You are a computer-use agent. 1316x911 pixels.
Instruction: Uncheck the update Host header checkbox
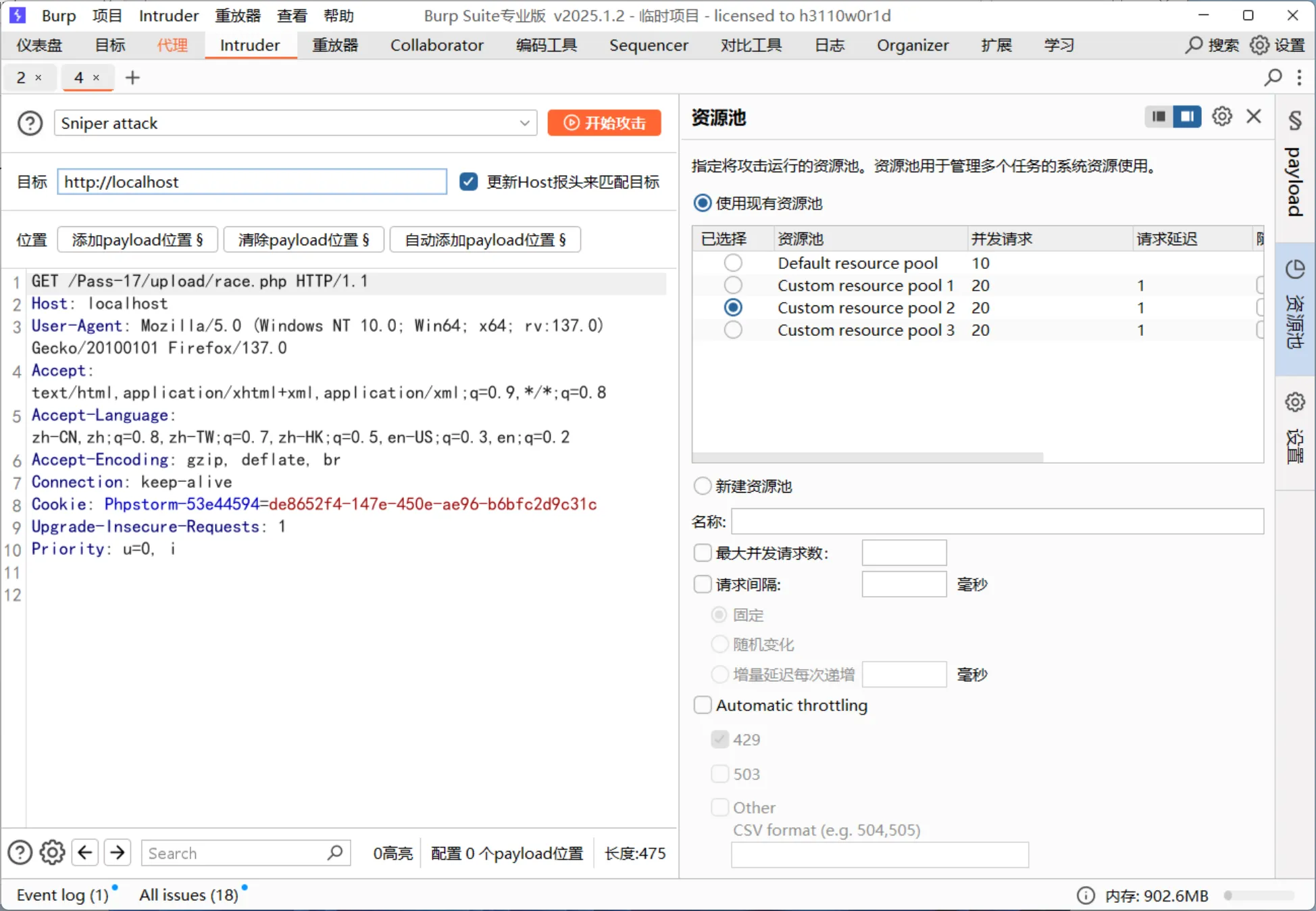468,182
